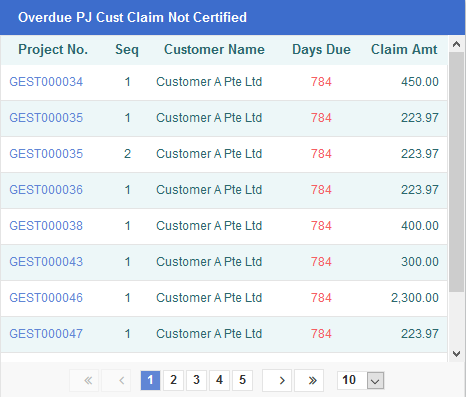This screenshot has width=466, height=397.
Task: Click the scrollbar up arrow
Action: pyautogui.click(x=456, y=44)
